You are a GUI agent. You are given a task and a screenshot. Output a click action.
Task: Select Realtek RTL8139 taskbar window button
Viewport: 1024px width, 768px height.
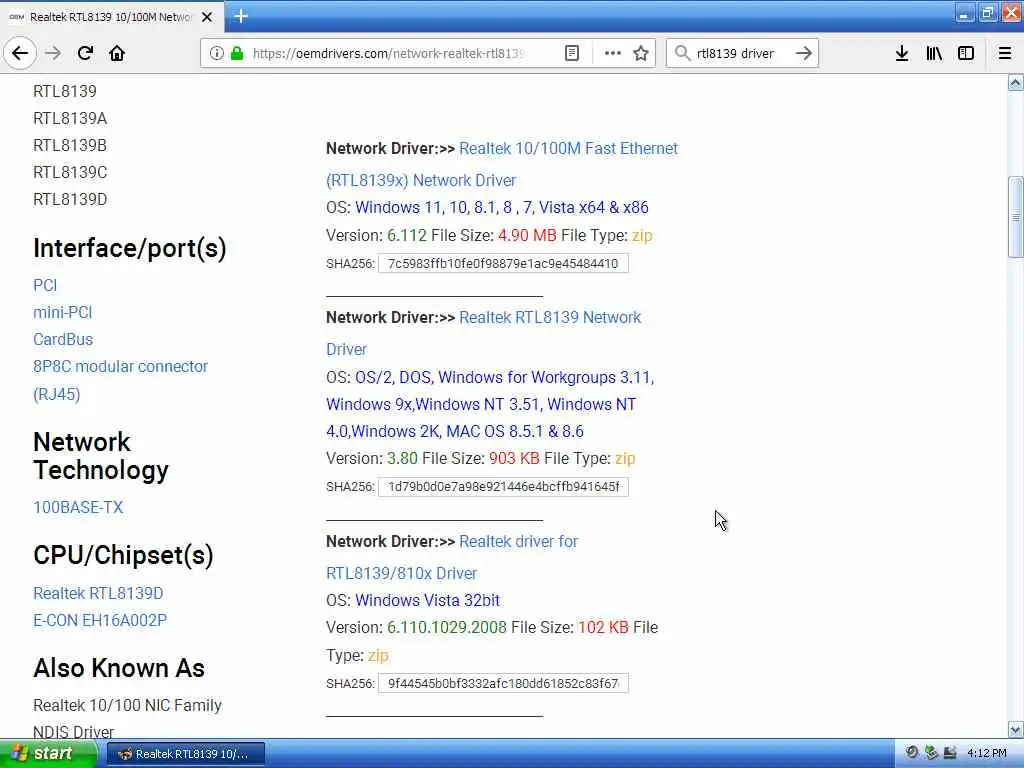[x=185, y=754]
